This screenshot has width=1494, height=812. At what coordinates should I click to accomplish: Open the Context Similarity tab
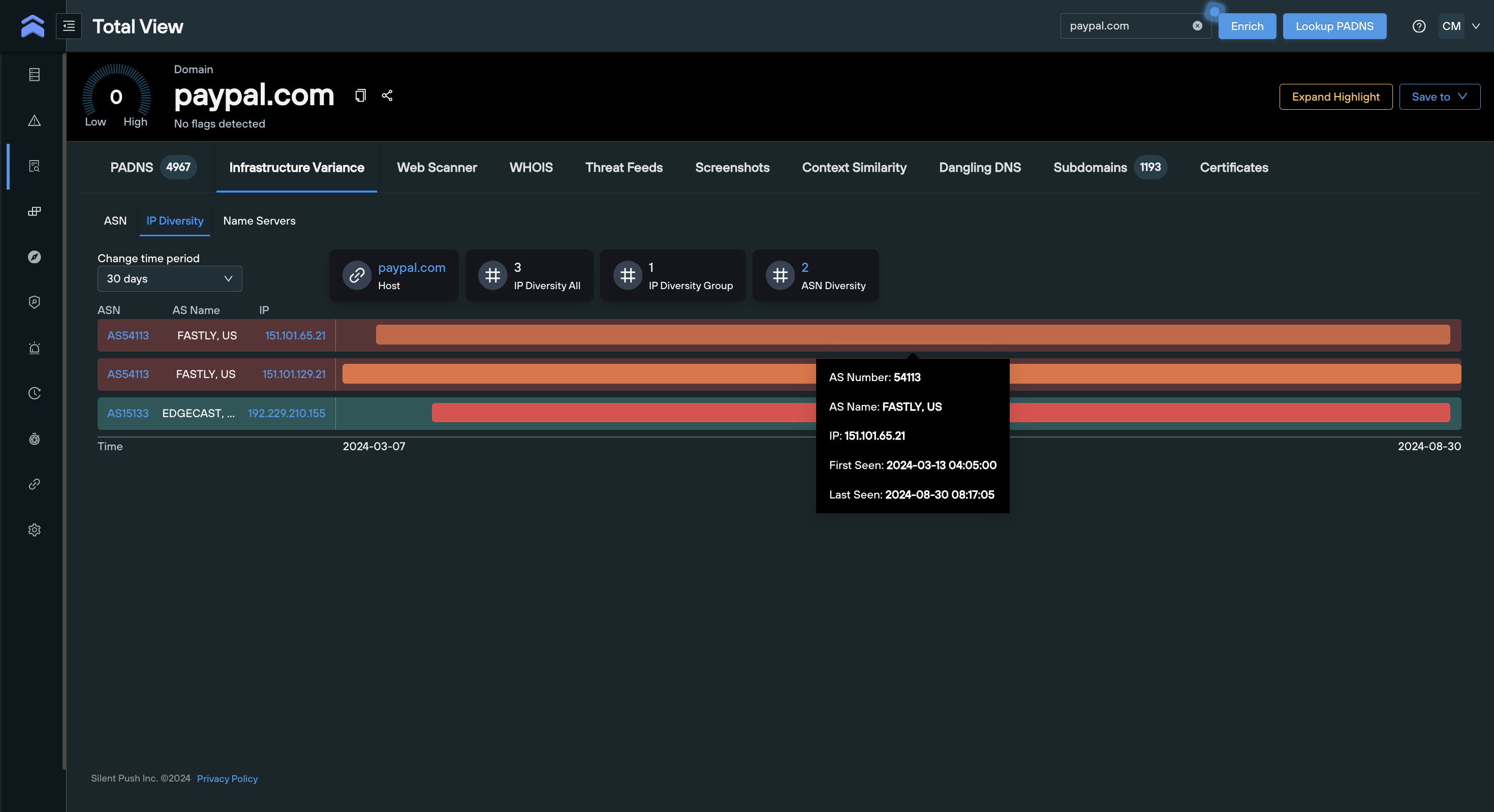click(854, 168)
